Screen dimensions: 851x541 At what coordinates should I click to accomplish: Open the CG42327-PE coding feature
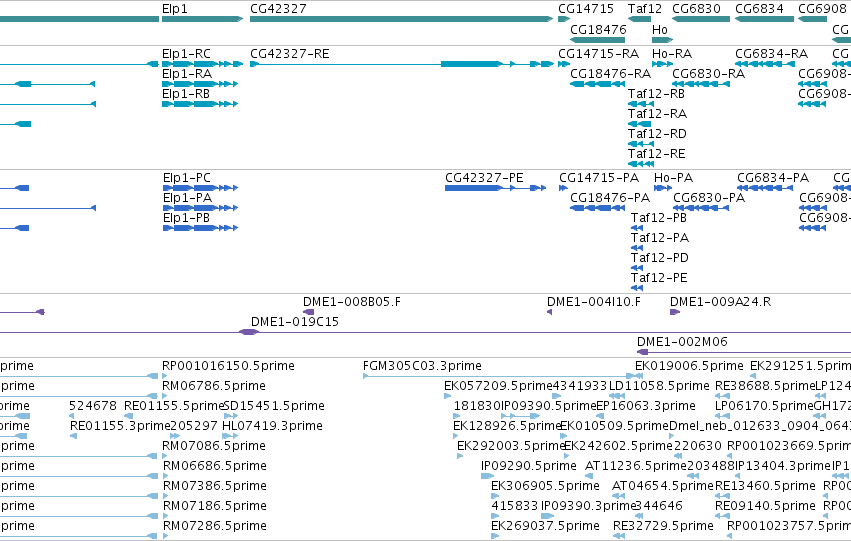coord(496,188)
